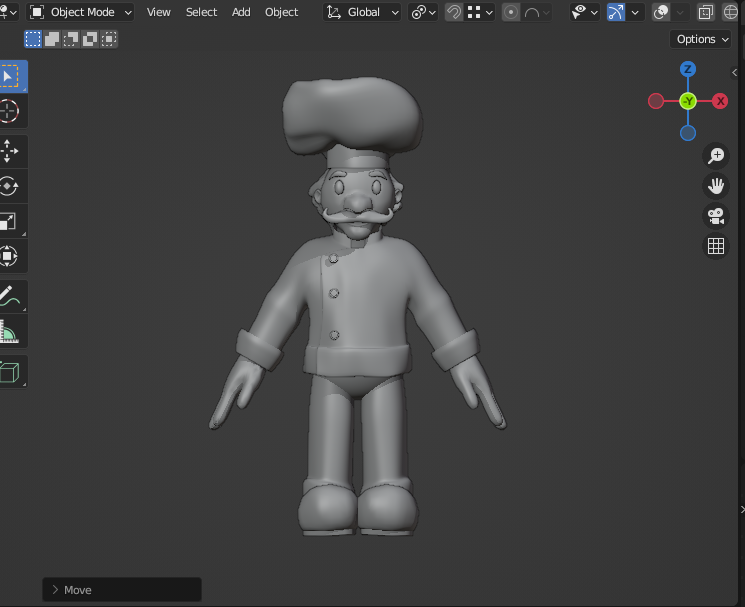Viewport: 745px width, 607px height.
Task: Toggle snapping magnet icon
Action: pos(454,12)
